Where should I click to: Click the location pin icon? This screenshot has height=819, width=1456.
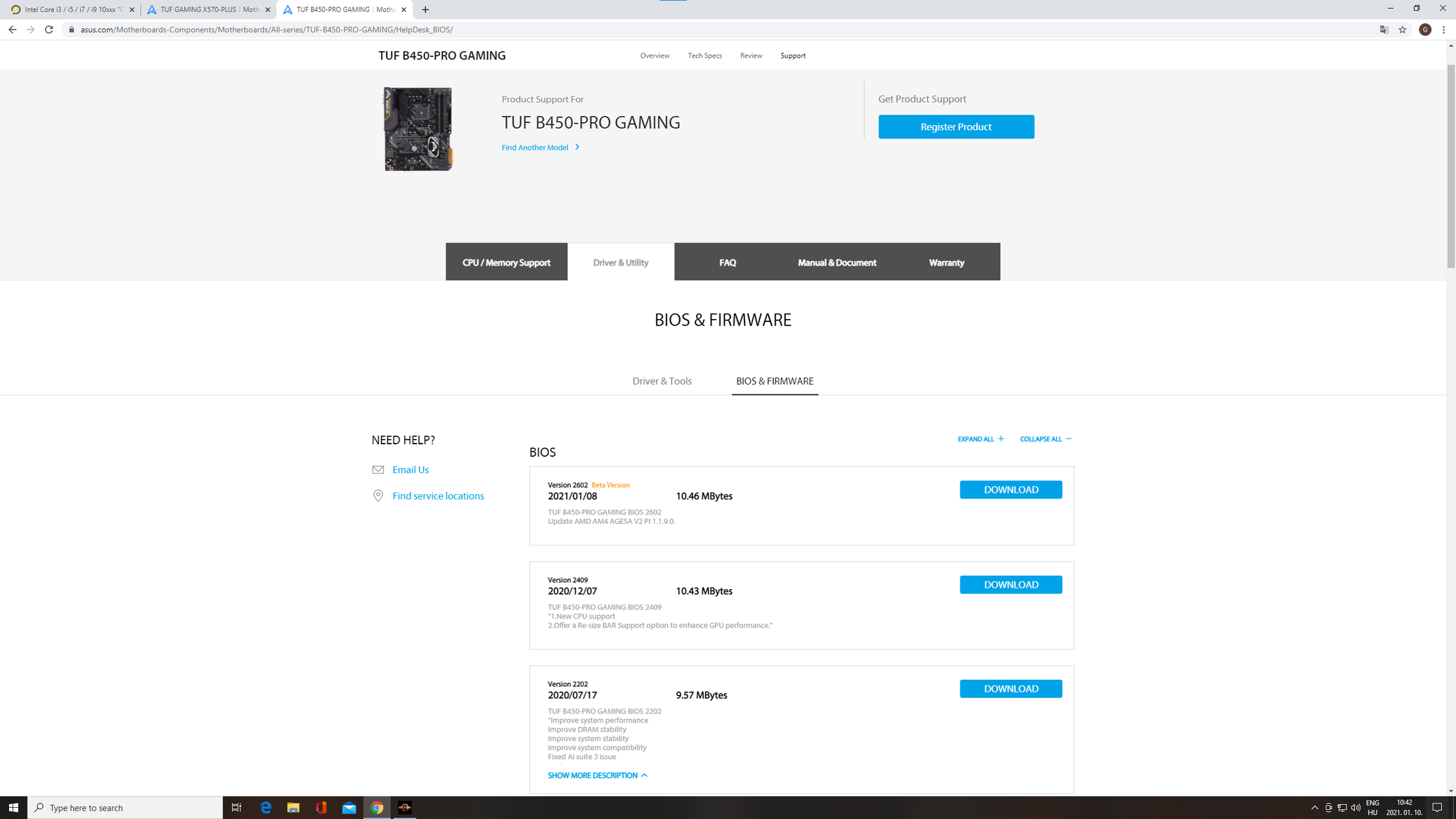click(x=378, y=496)
